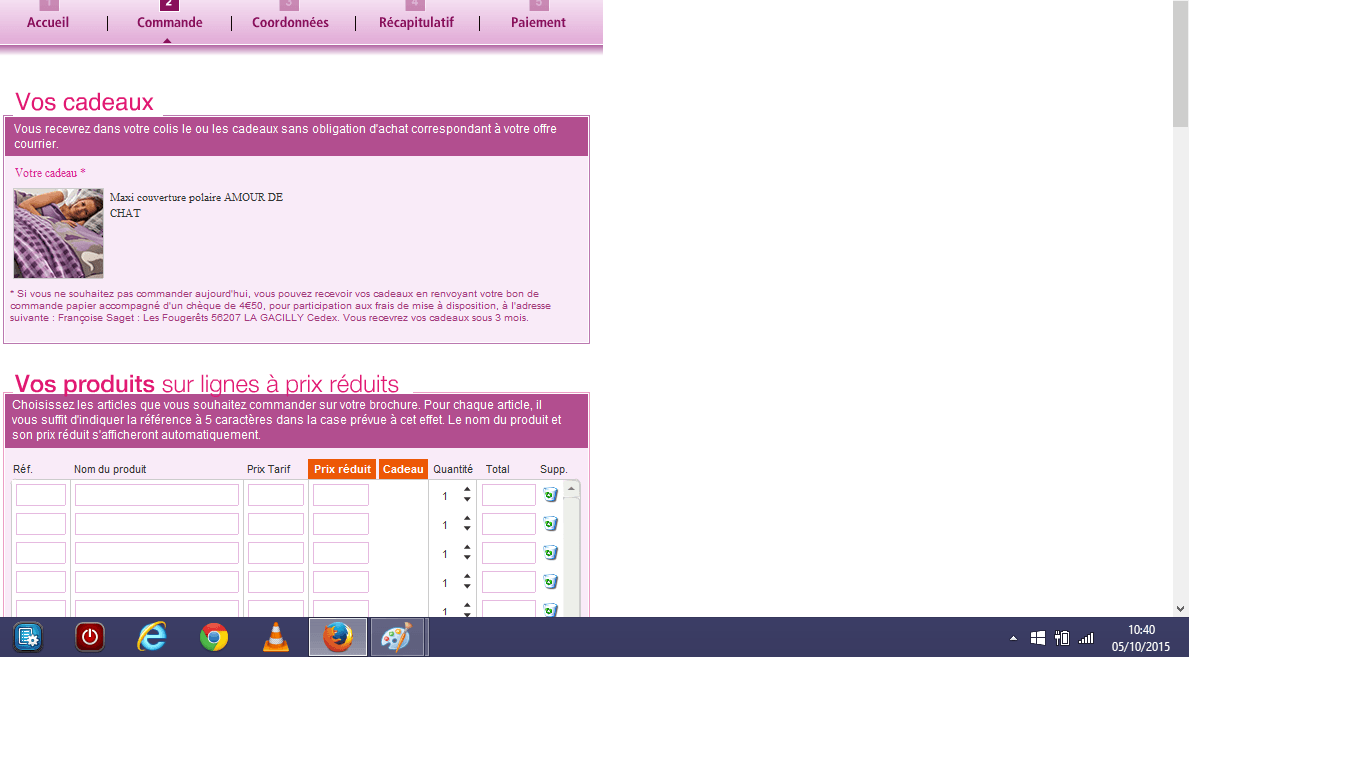1366x768 pixels.
Task: Click the page vertical scrollbar down arrow
Action: point(1180,608)
